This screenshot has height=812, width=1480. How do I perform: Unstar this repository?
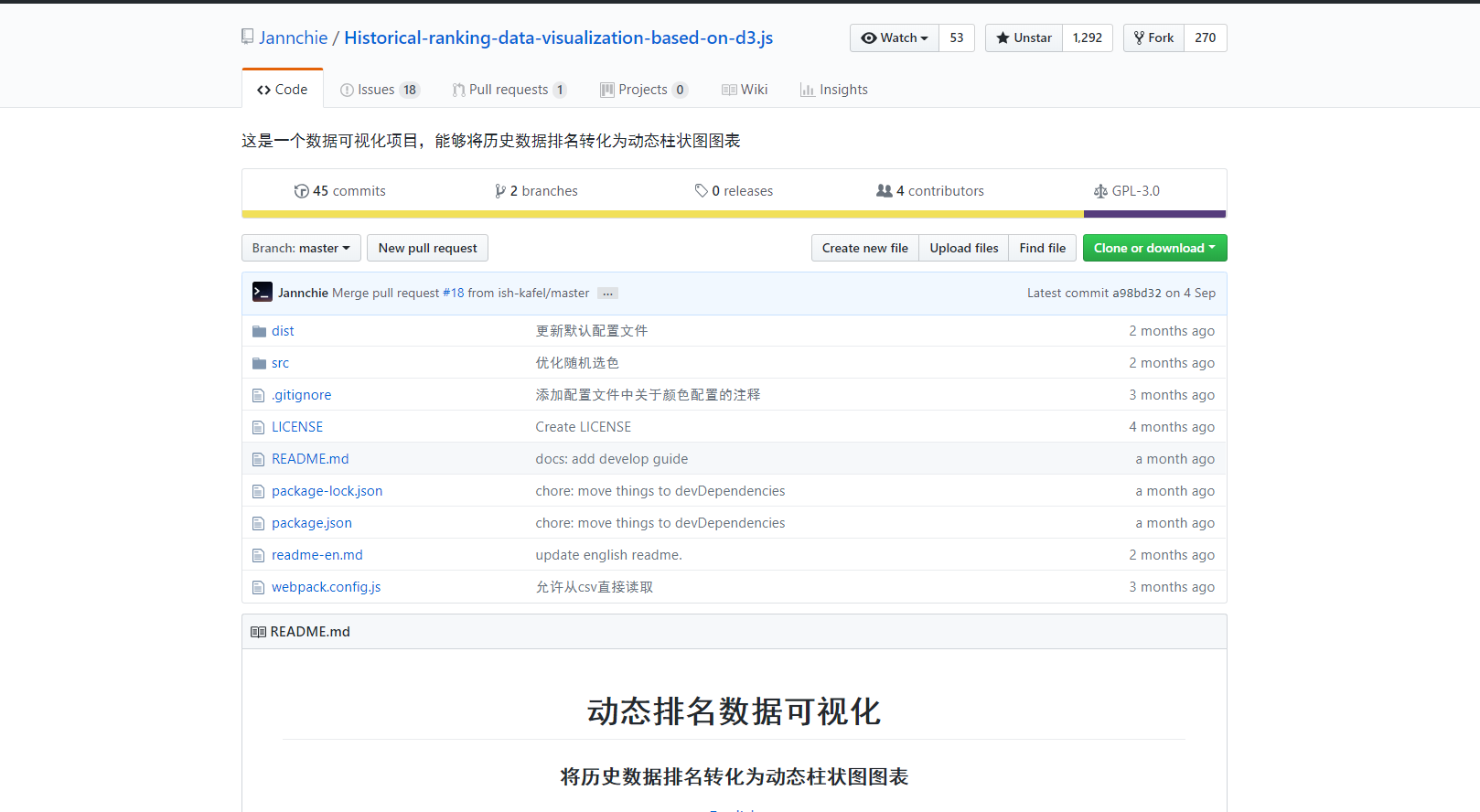tap(1024, 37)
